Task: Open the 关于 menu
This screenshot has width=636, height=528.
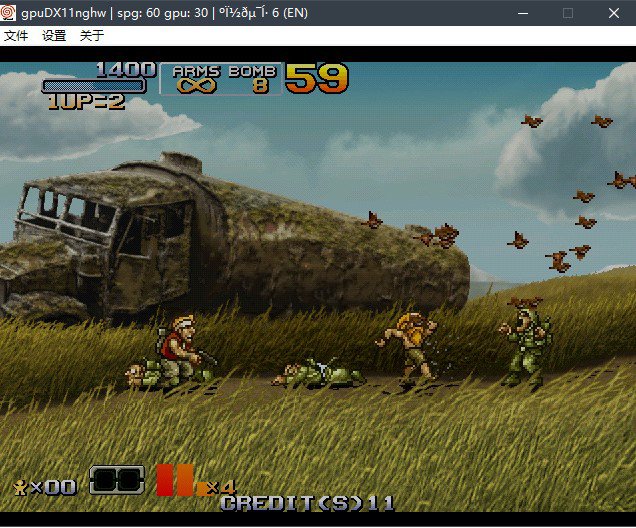Action: [x=92, y=36]
